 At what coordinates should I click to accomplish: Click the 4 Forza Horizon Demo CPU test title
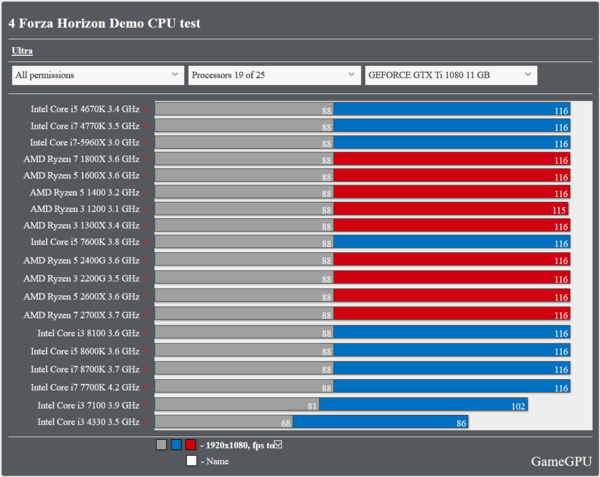pyautogui.click(x=104, y=23)
